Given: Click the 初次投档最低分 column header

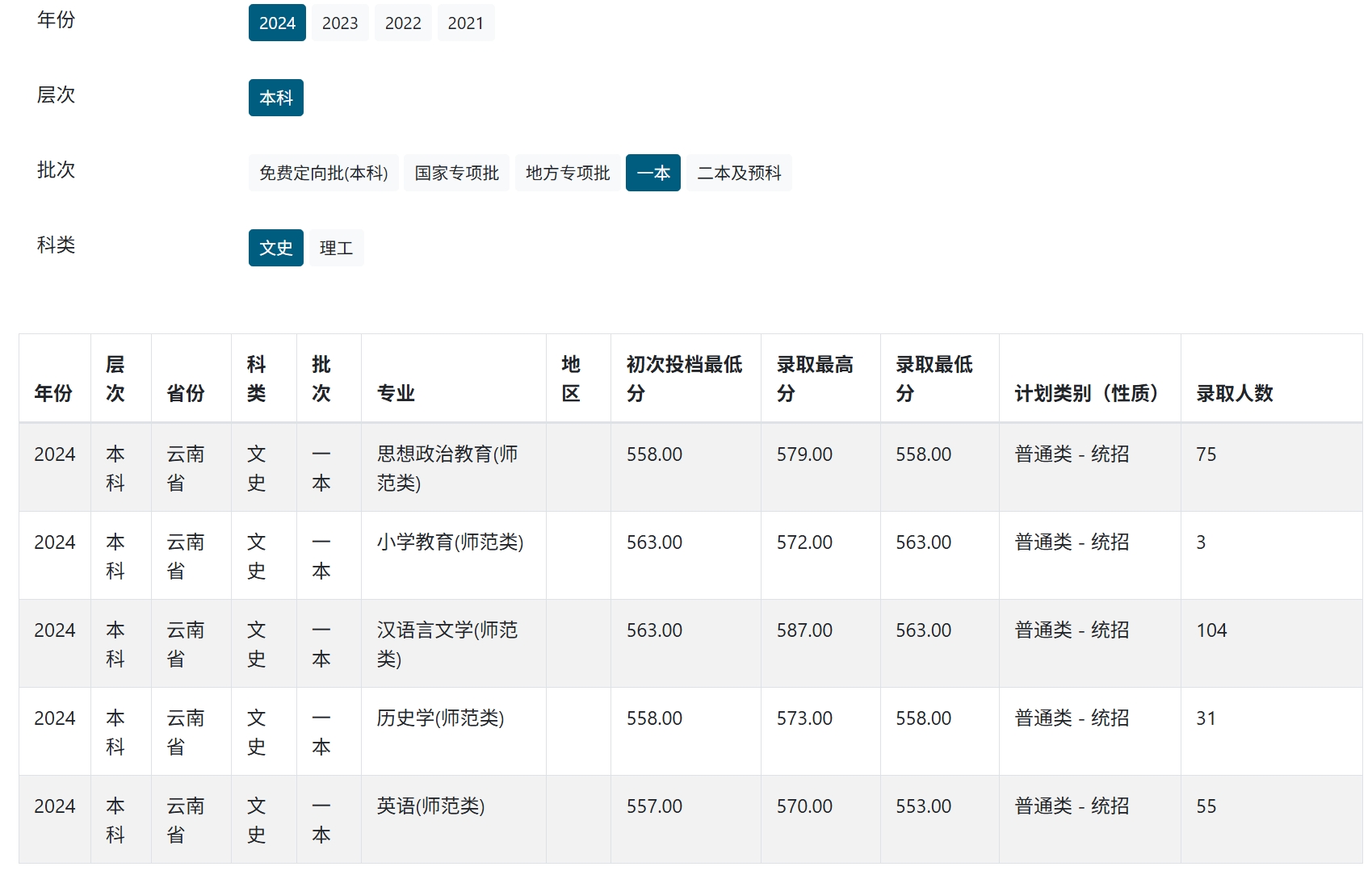Looking at the screenshot, I should (684, 379).
